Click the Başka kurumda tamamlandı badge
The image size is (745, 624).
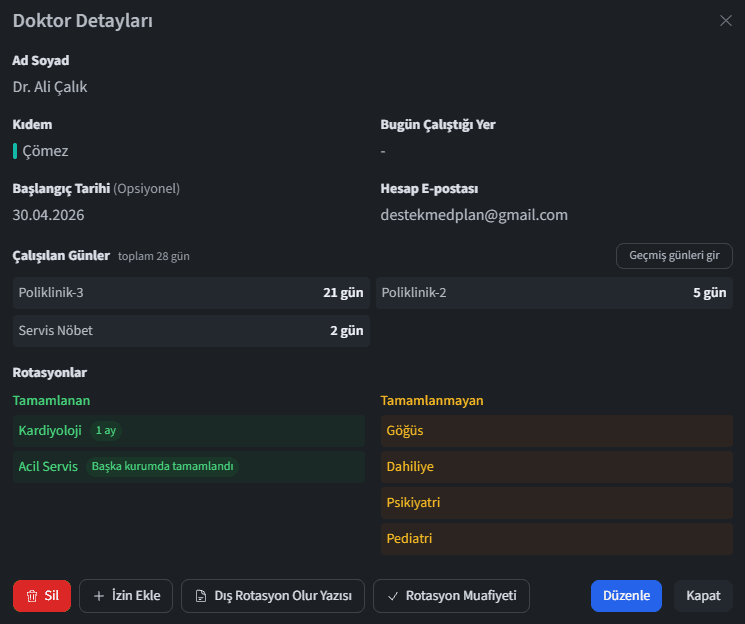(162, 466)
